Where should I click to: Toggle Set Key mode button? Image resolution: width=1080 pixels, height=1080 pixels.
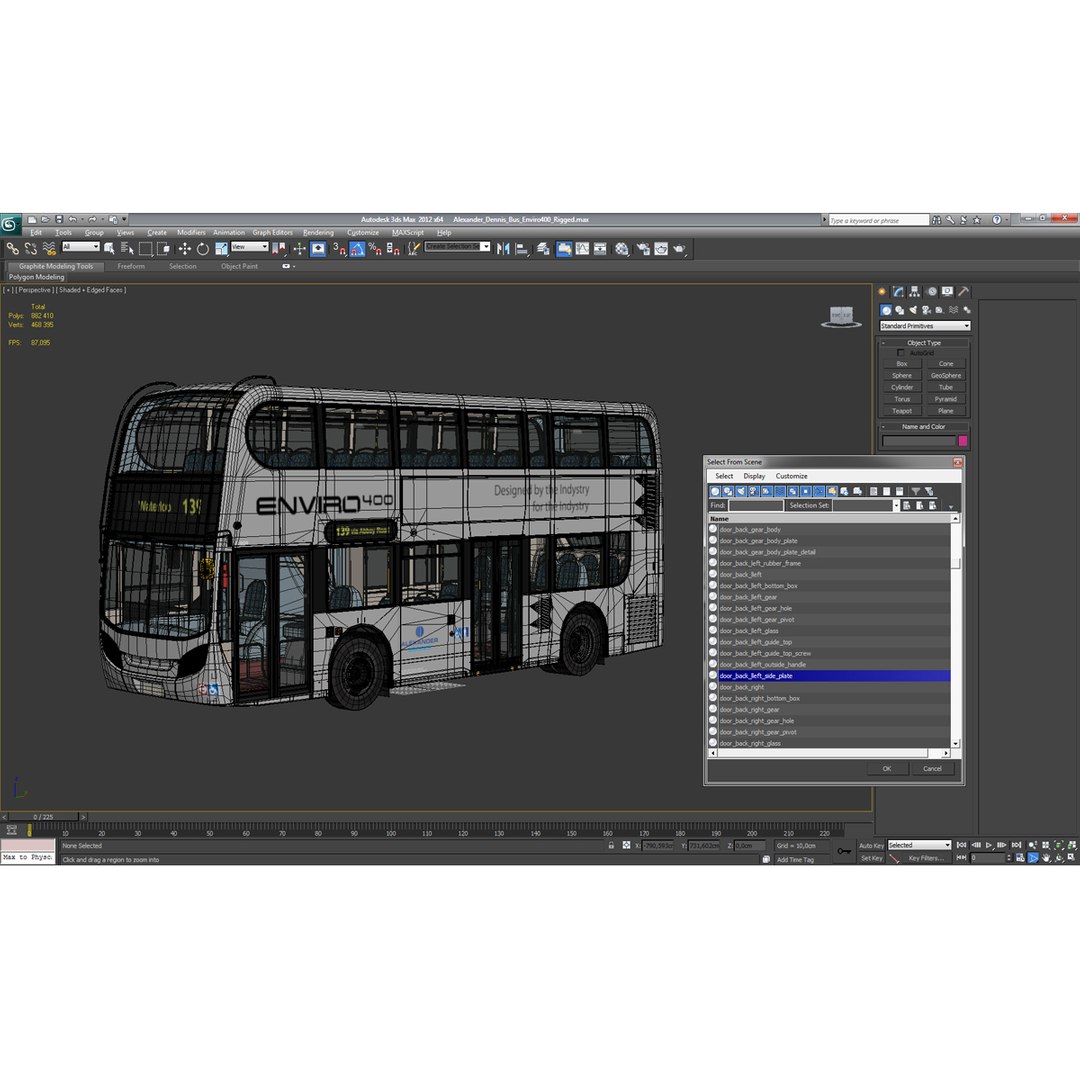tap(871, 858)
